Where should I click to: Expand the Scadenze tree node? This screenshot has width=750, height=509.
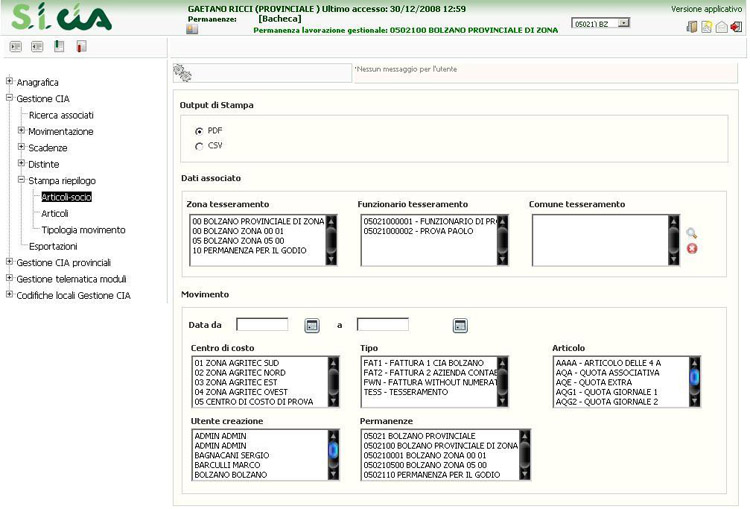pyautogui.click(x=21, y=147)
